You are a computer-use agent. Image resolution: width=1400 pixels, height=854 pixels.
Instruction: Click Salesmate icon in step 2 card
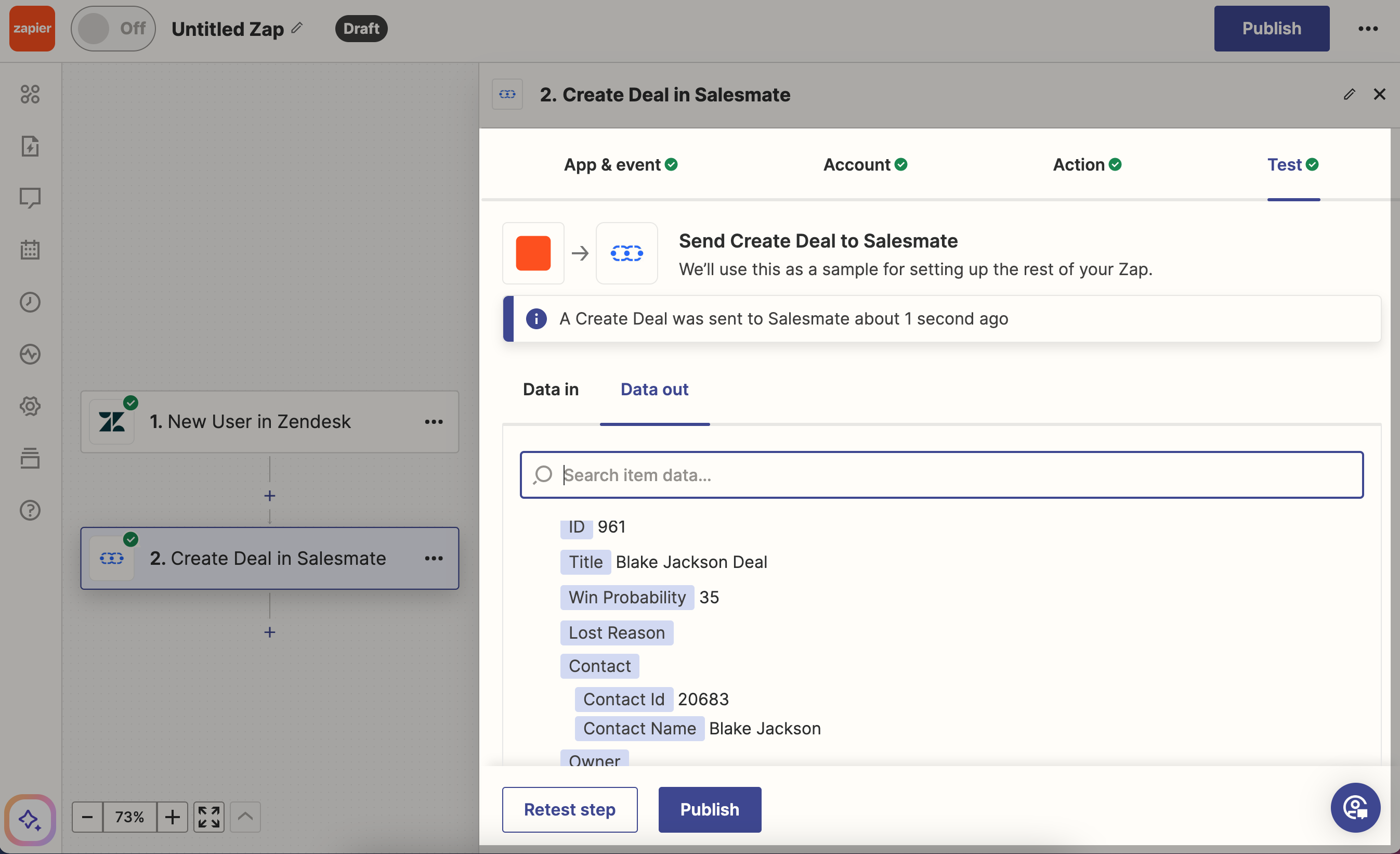[x=112, y=559]
